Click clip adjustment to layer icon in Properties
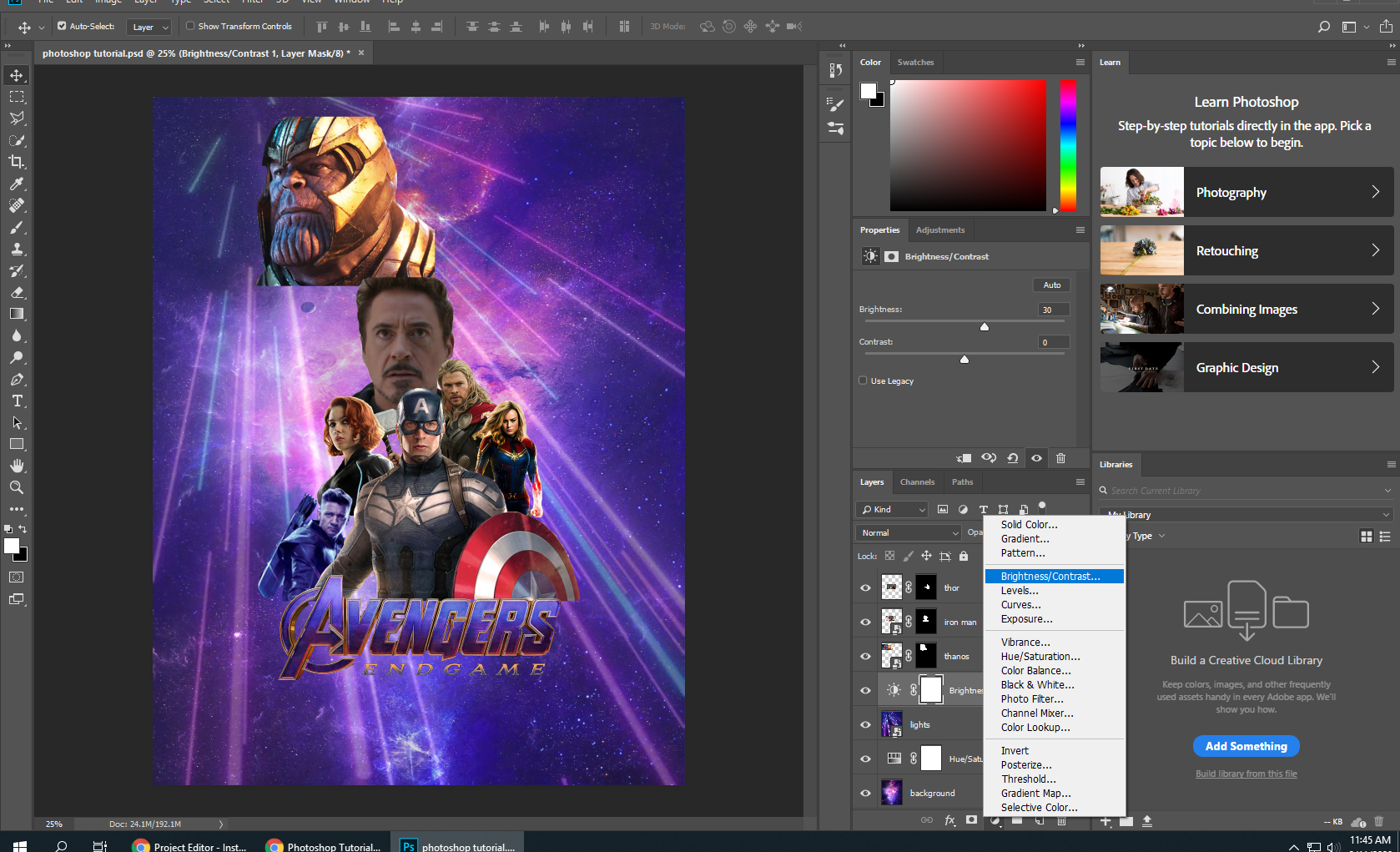Screen dimensions: 1400x852 pyautogui.click(x=964, y=458)
